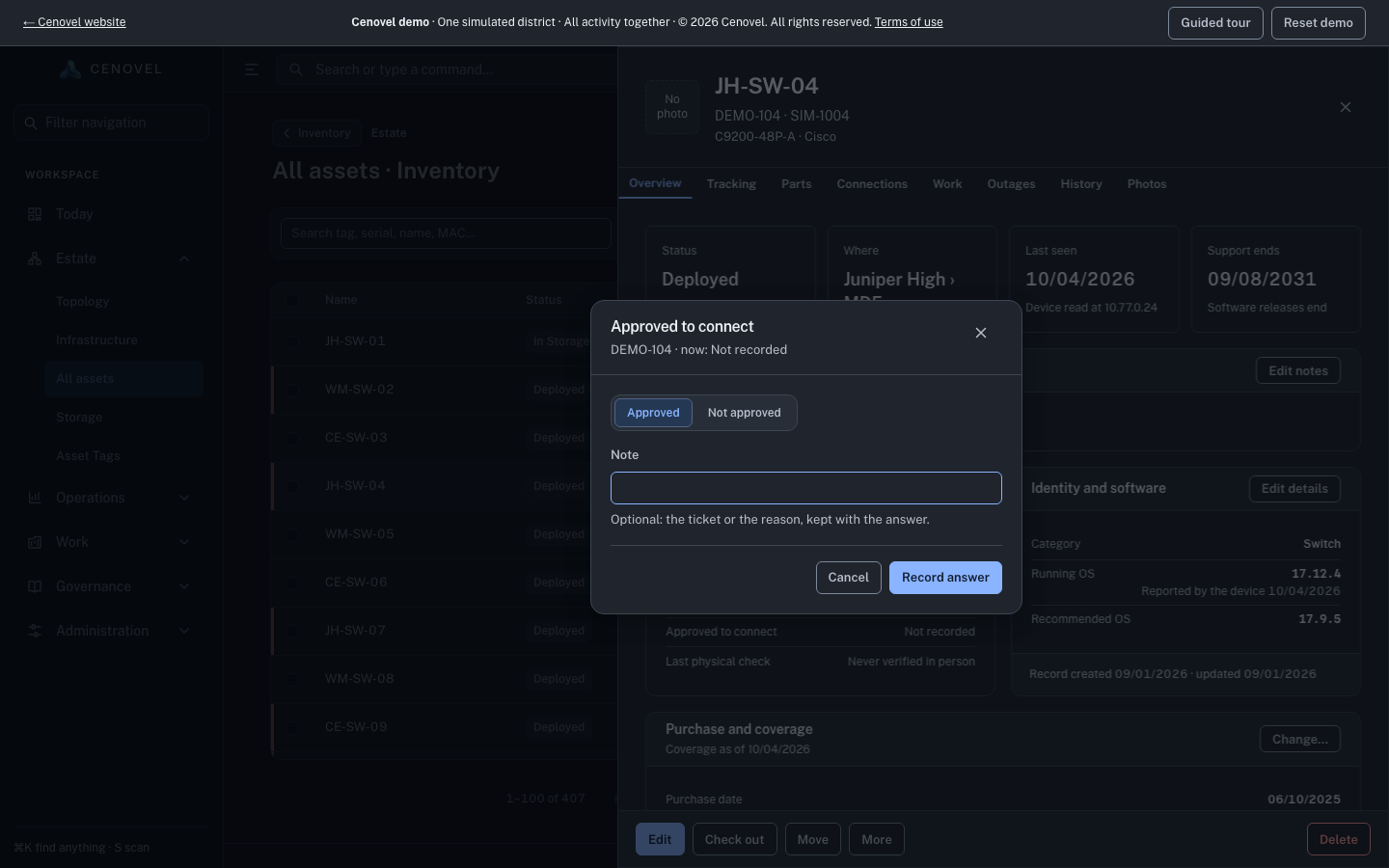Click the Estate sidebar icon
This screenshot has width=1389, height=868.
[35, 258]
